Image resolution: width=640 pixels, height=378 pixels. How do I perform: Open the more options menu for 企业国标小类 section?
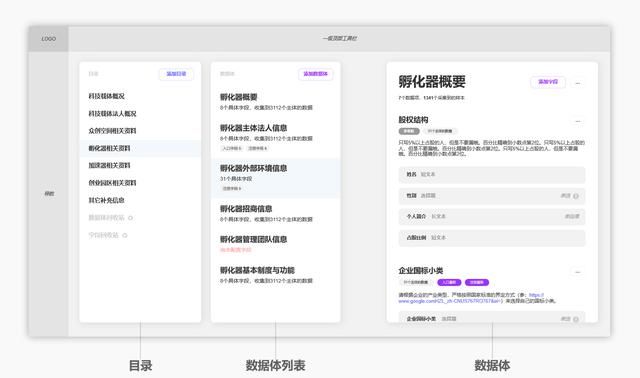point(578,272)
